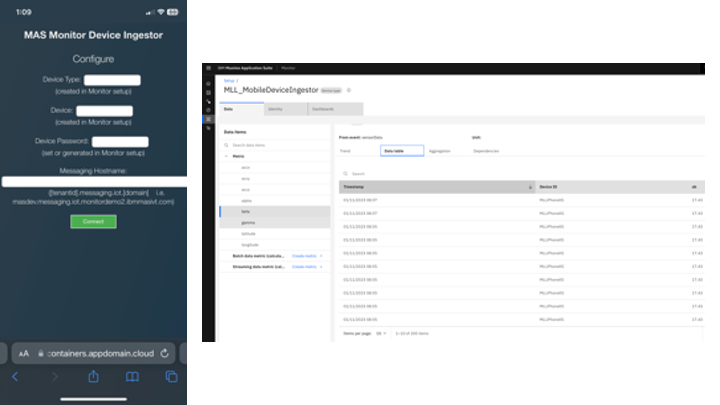
Task: Click Monitor in the top header
Action: click(288, 68)
